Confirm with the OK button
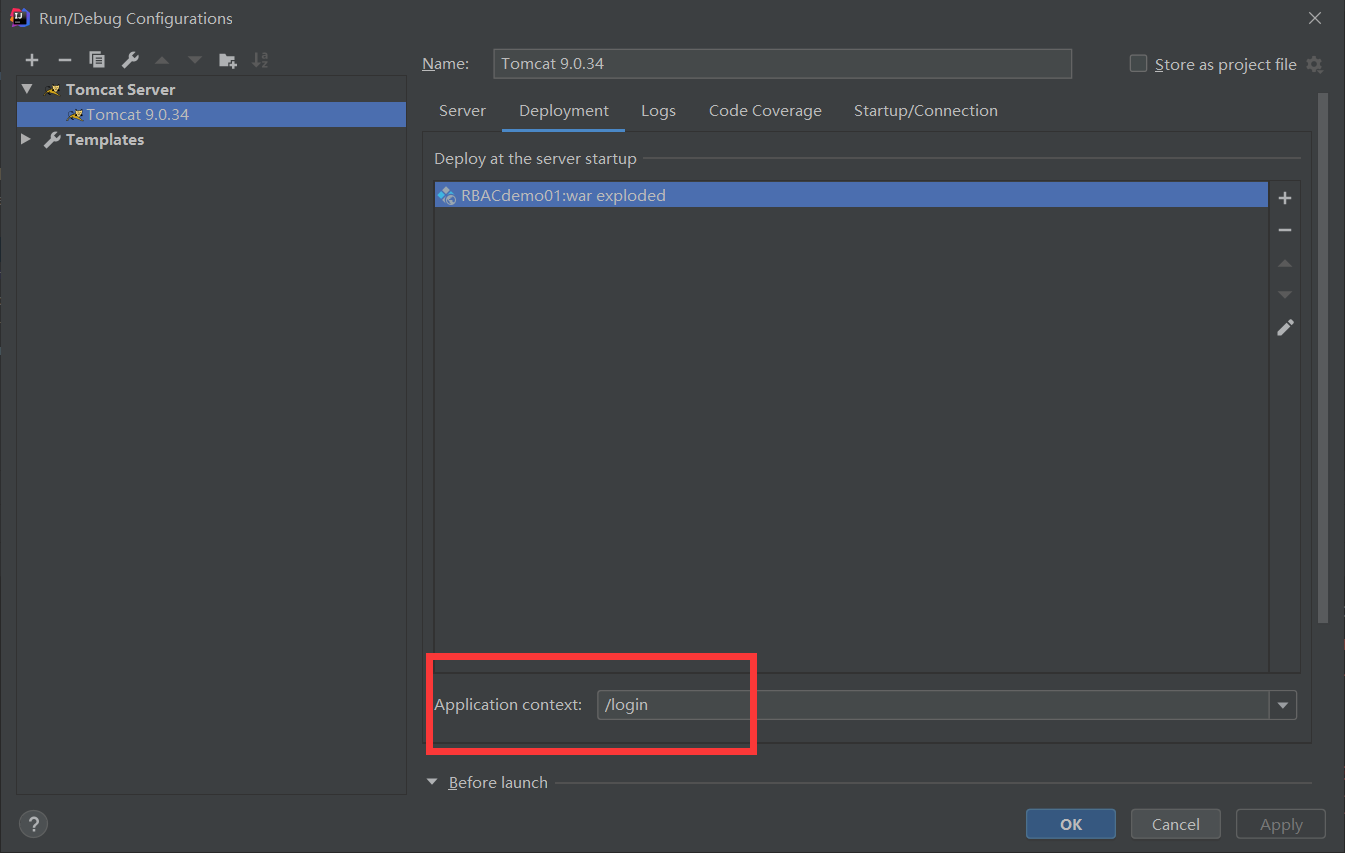The height and width of the screenshot is (853, 1345). (x=1071, y=824)
